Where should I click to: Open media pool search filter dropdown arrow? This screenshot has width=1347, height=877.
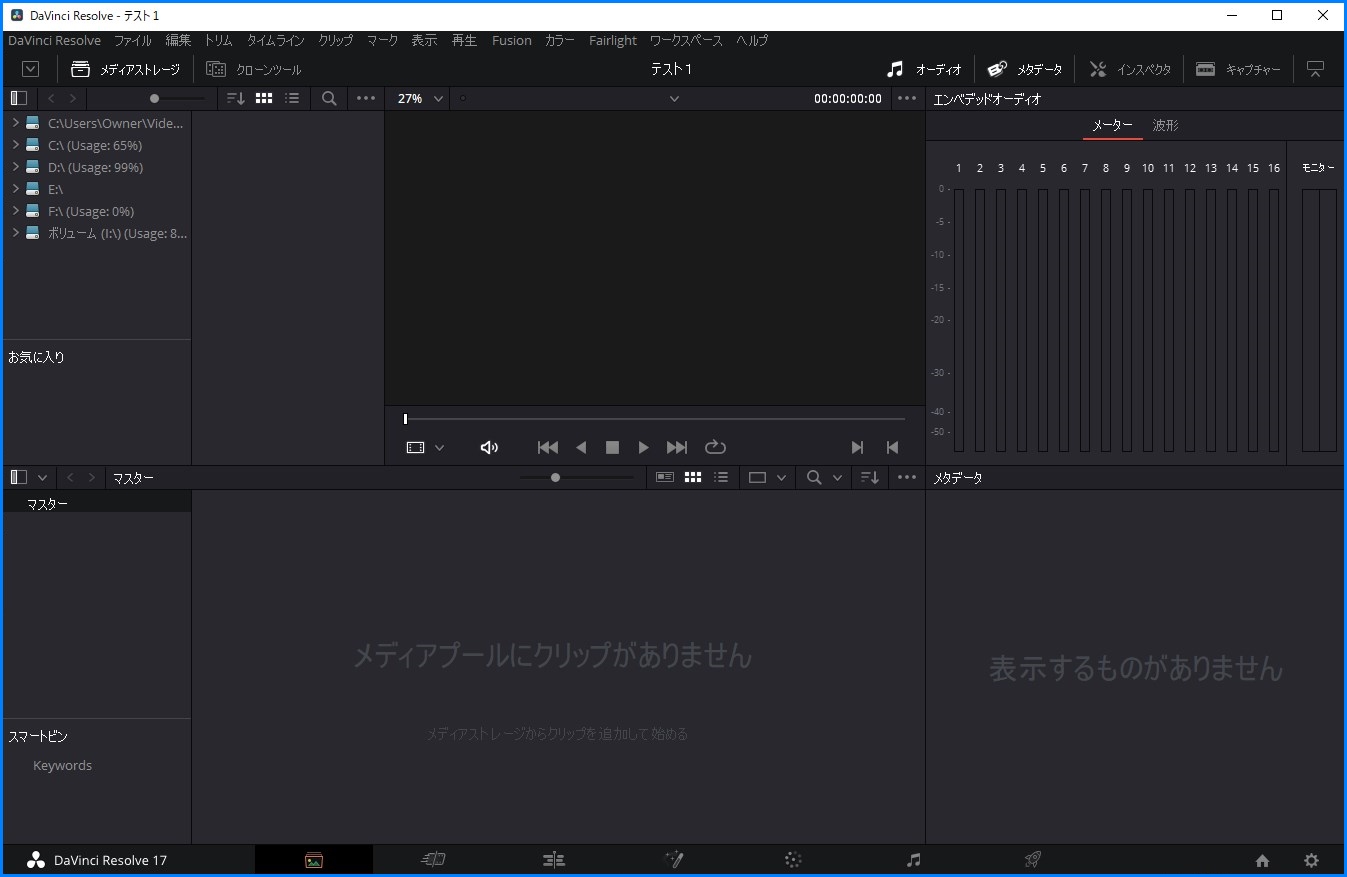click(837, 478)
